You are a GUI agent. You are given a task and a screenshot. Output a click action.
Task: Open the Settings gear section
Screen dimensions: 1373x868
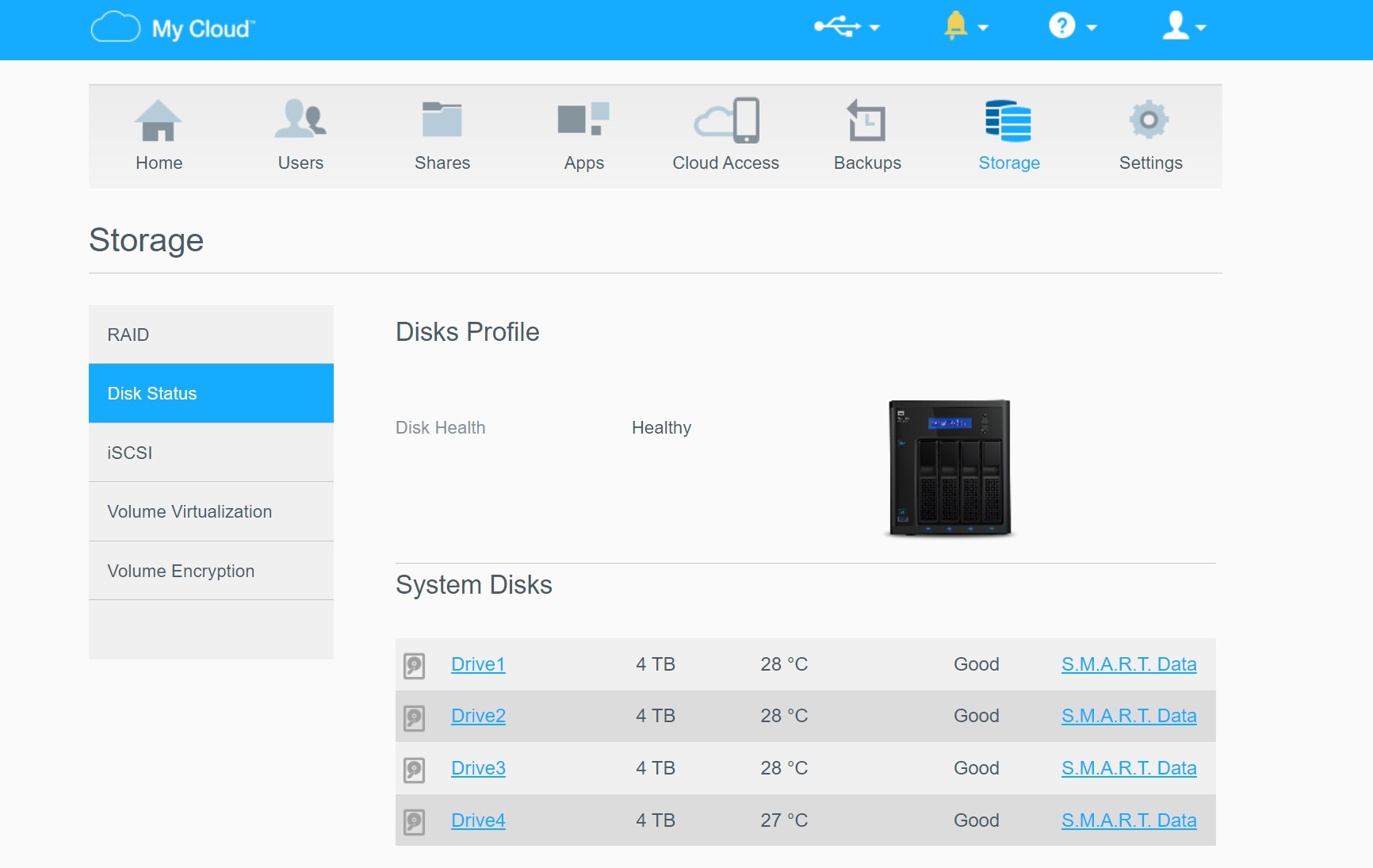pyautogui.click(x=1150, y=136)
